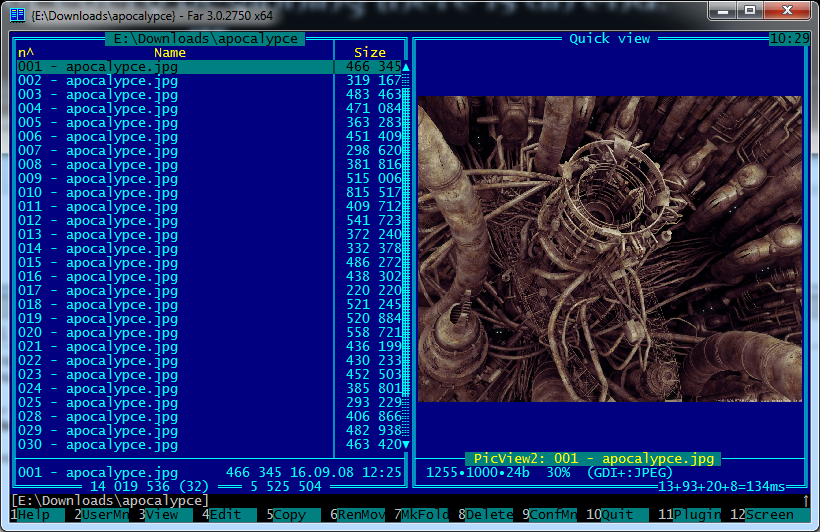The image size is (820, 532).
Task: Click the Size column header
Action: pyautogui.click(x=369, y=52)
